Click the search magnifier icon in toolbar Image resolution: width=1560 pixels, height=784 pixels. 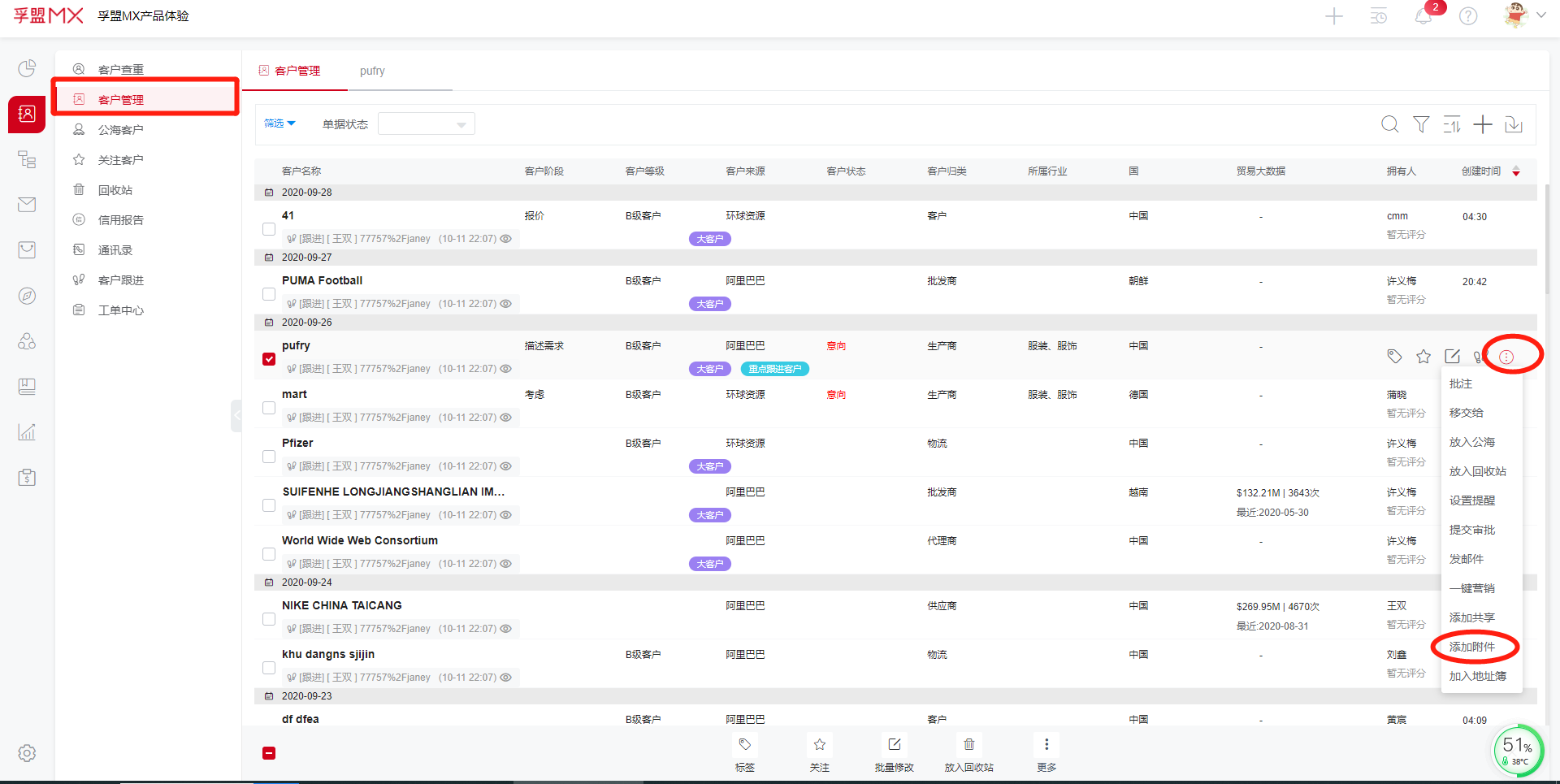point(1390,124)
